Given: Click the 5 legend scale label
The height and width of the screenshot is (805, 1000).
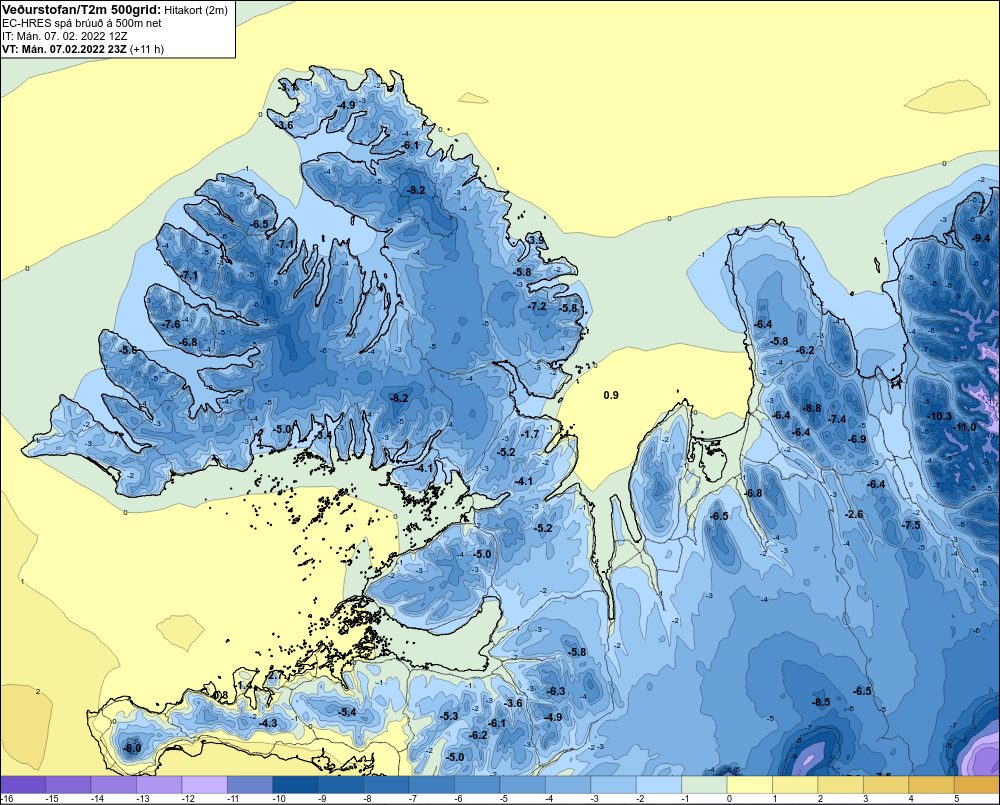Looking at the screenshot, I should 957,799.
